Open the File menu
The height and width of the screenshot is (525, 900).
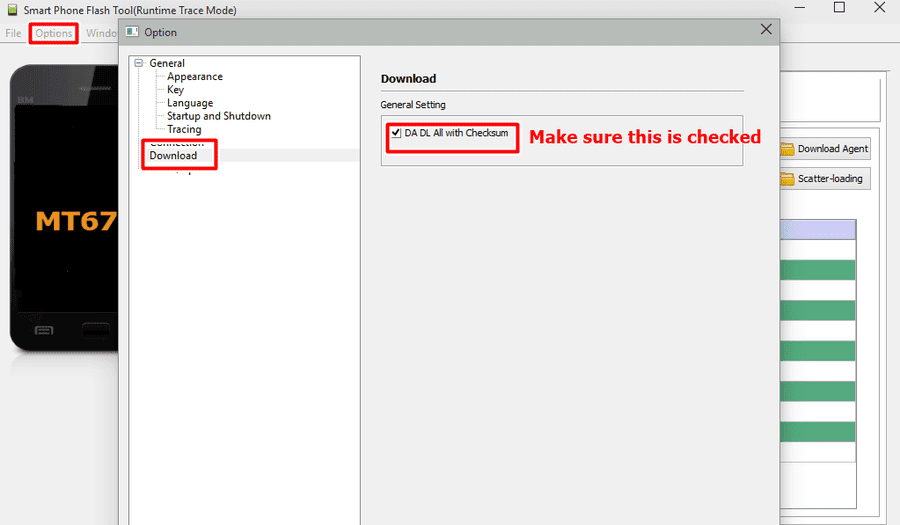point(13,33)
